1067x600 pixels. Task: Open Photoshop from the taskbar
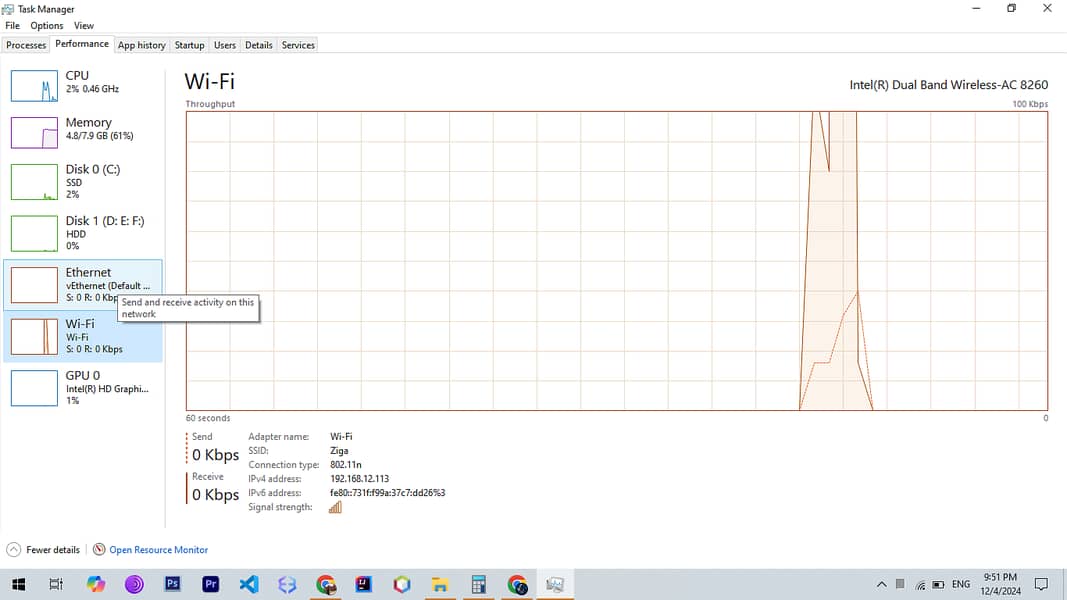(172, 584)
